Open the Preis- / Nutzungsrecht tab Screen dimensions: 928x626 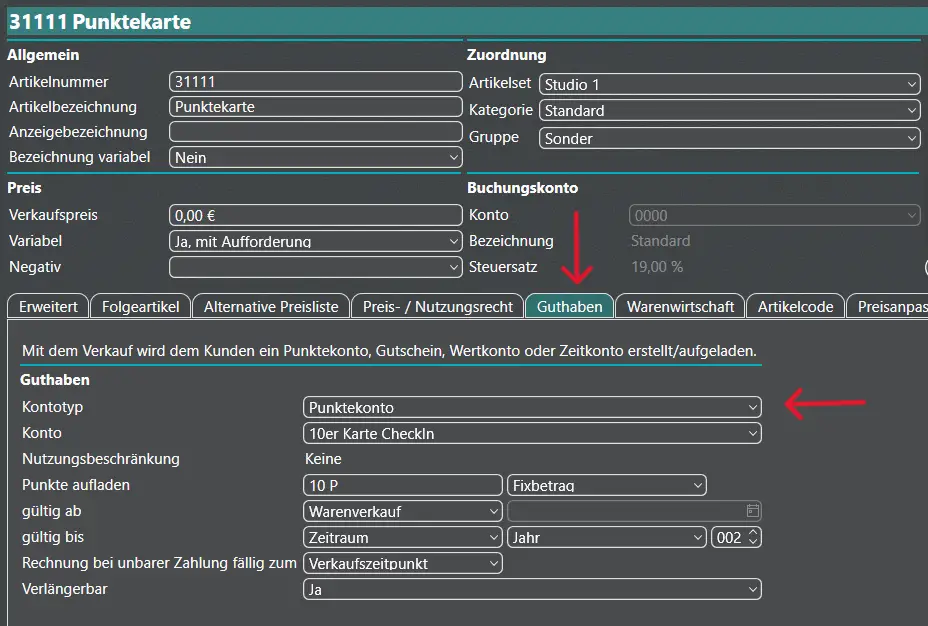[x=437, y=306]
